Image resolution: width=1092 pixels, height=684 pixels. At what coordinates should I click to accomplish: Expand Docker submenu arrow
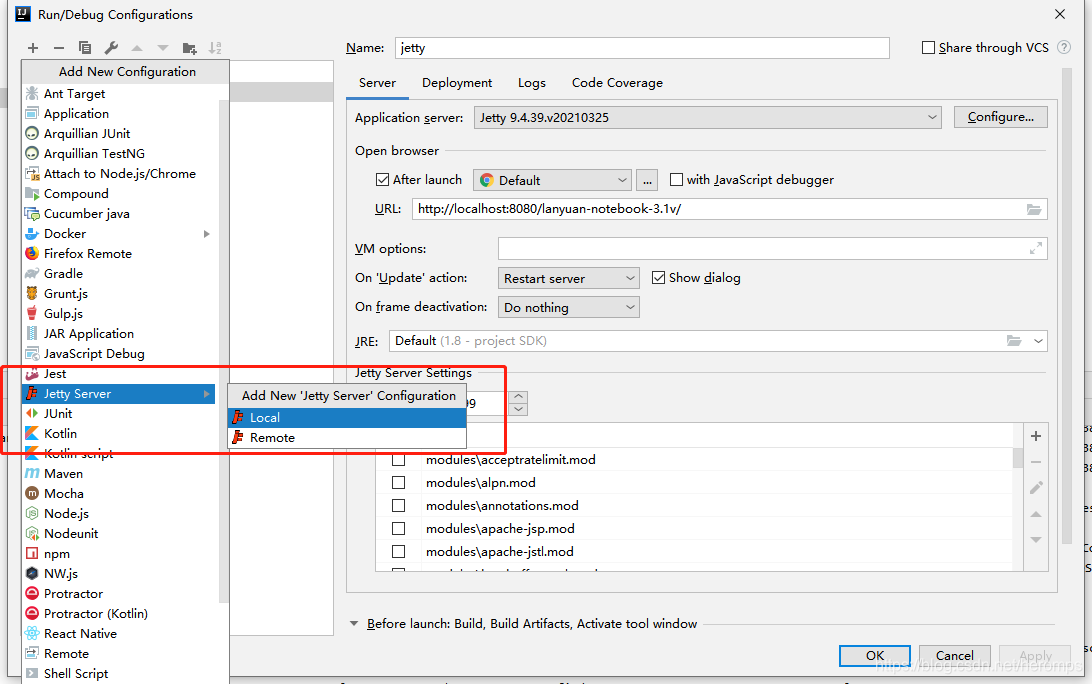tap(207, 234)
